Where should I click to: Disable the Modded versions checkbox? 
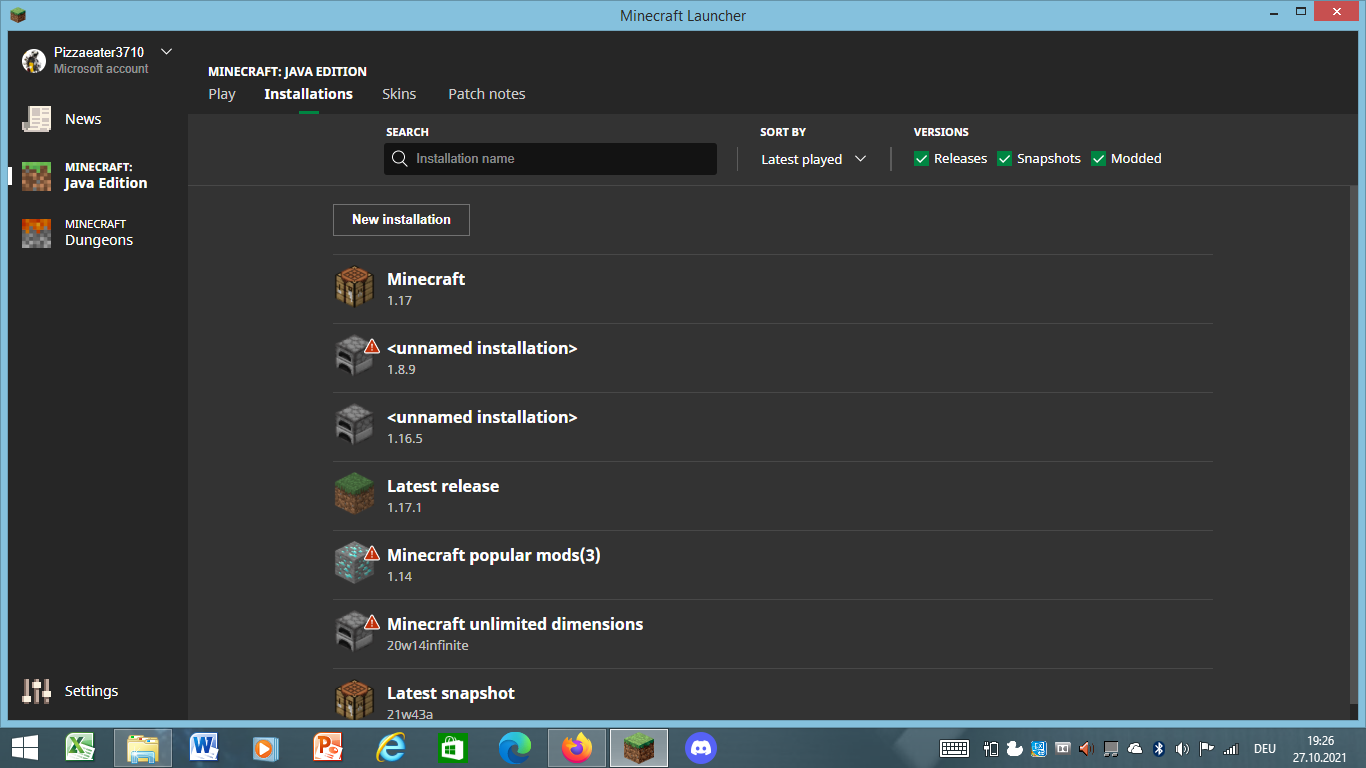[x=1098, y=159]
